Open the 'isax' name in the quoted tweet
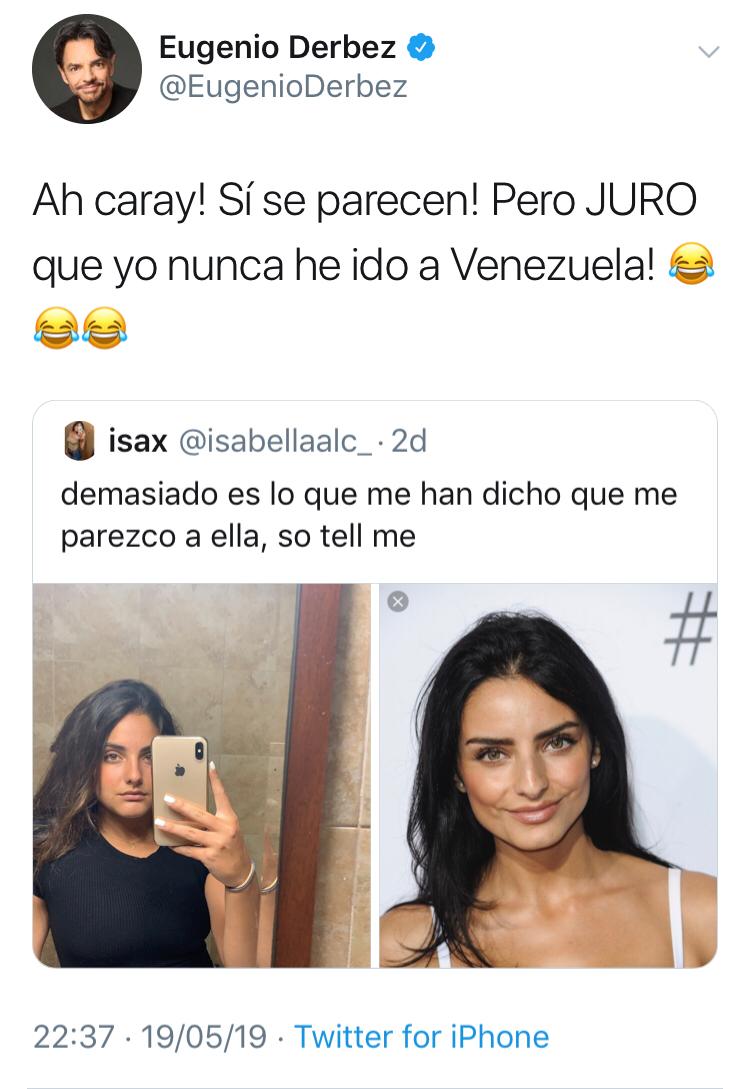 click(138, 441)
